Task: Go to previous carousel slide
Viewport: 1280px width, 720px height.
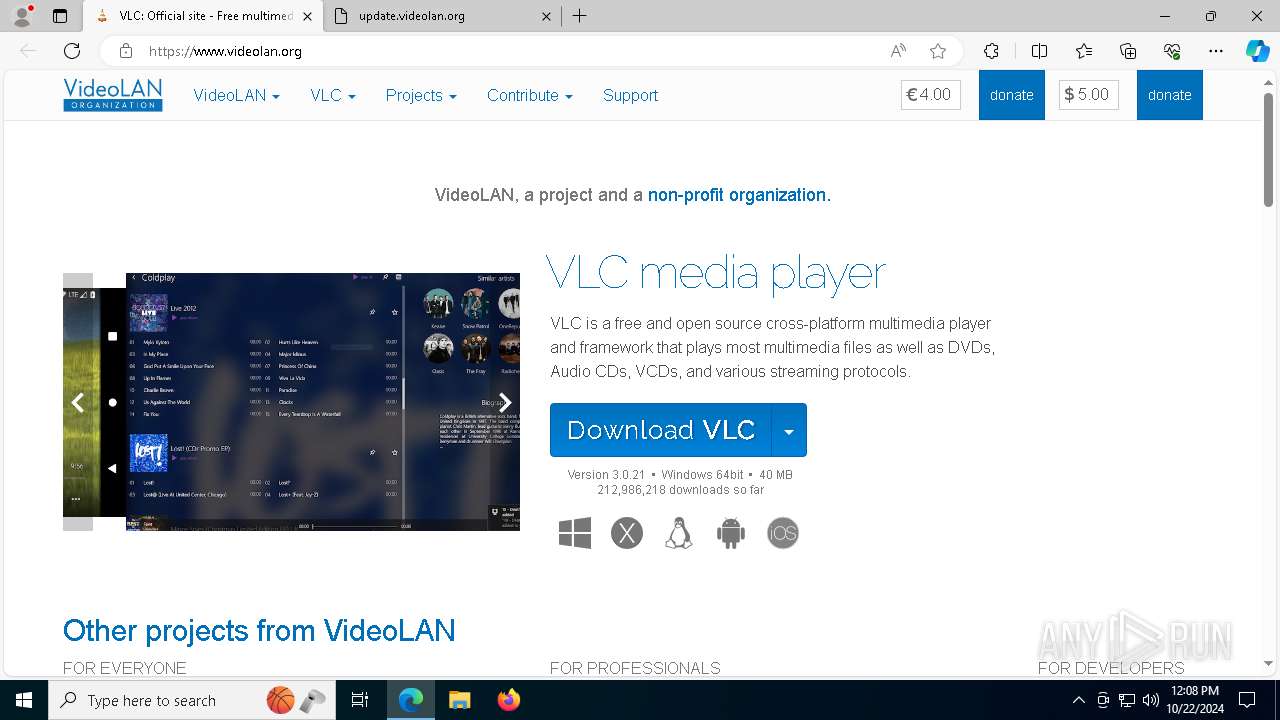Action: tap(78, 402)
